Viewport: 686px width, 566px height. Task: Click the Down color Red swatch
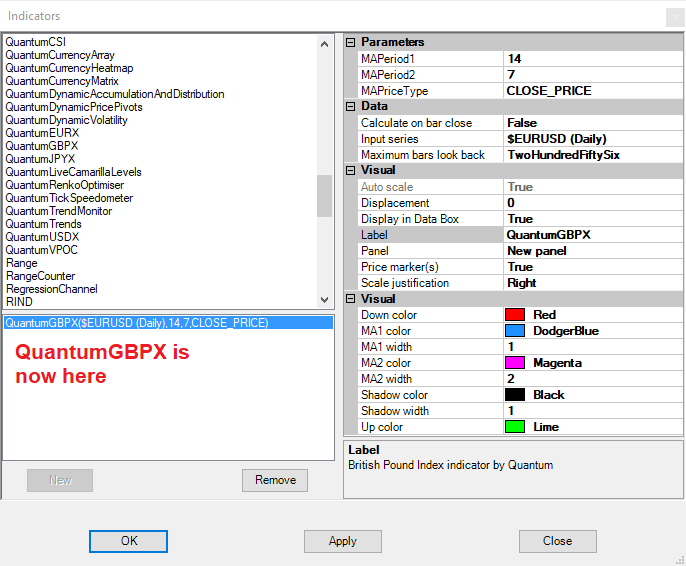coord(515,315)
